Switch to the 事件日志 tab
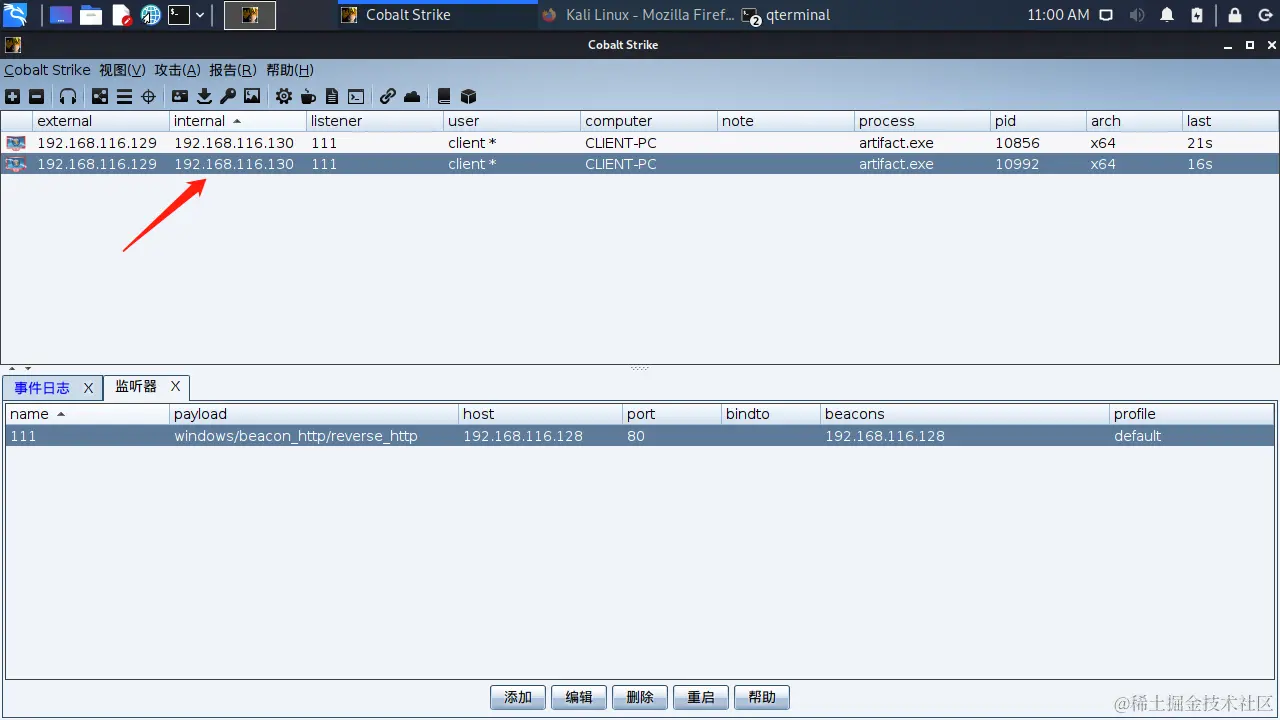Image resolution: width=1280 pixels, height=720 pixels. click(x=42, y=388)
